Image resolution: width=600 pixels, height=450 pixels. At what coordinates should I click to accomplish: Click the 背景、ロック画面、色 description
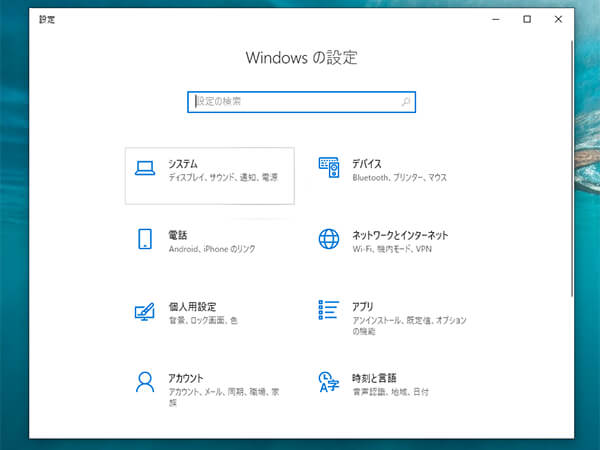[x=203, y=321]
